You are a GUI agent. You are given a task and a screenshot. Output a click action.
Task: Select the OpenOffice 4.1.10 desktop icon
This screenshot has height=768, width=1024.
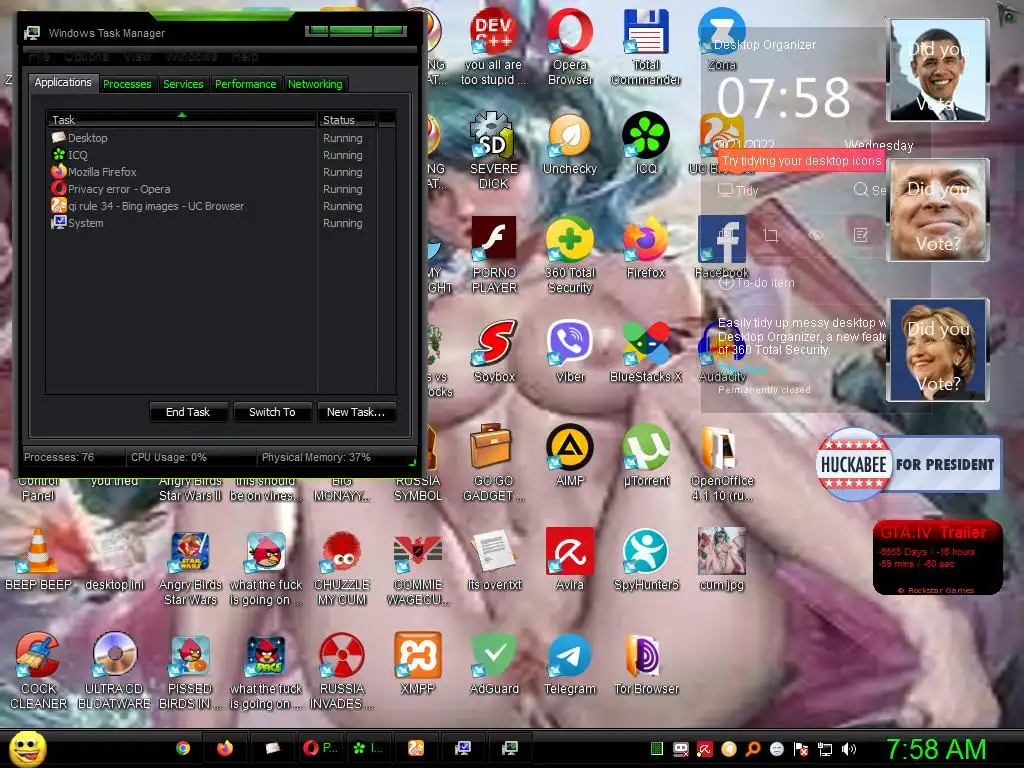tap(722, 462)
